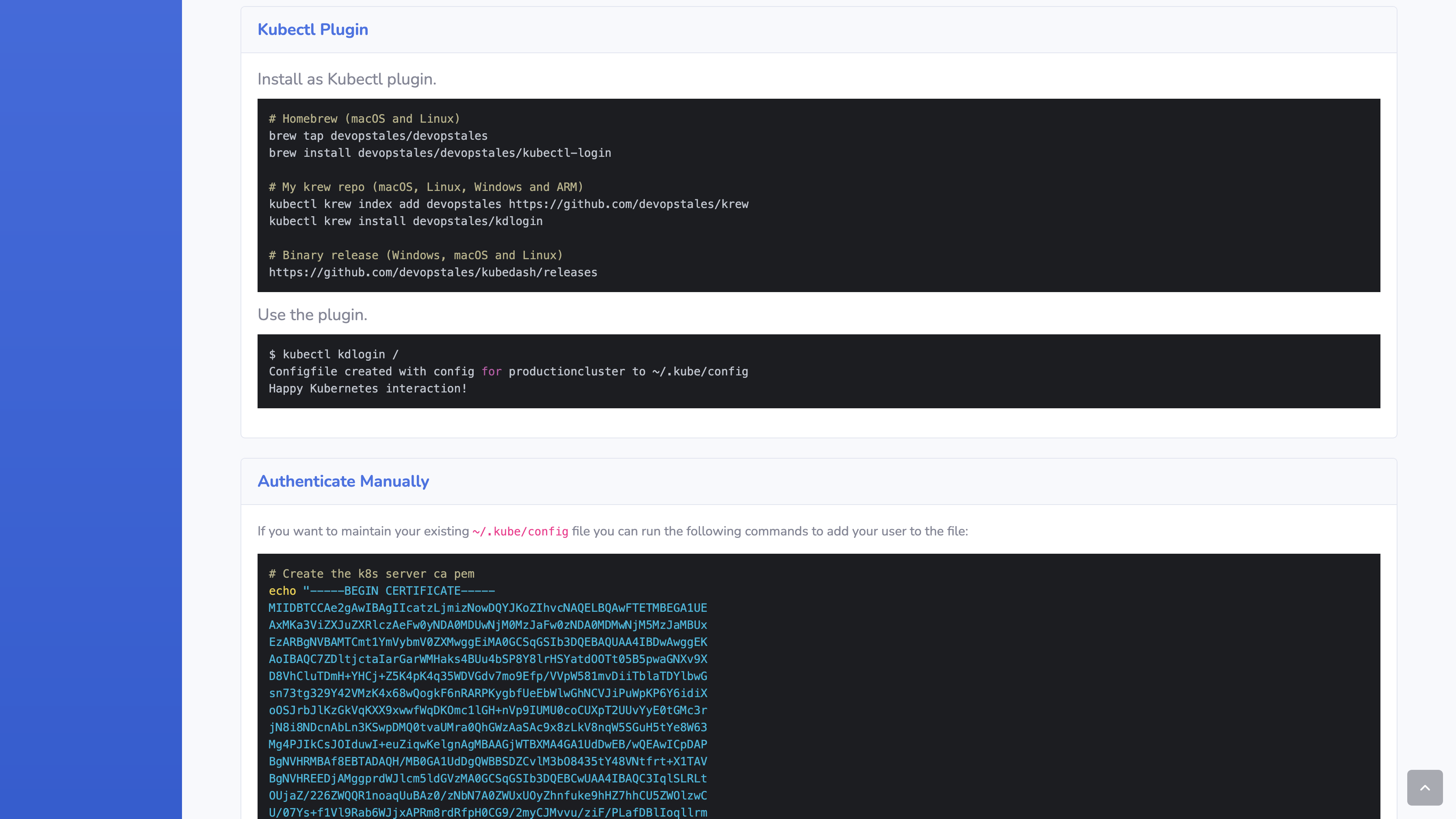Click the krew index add github URL line
Viewport: 1456px width, 819px height.
coord(508,204)
